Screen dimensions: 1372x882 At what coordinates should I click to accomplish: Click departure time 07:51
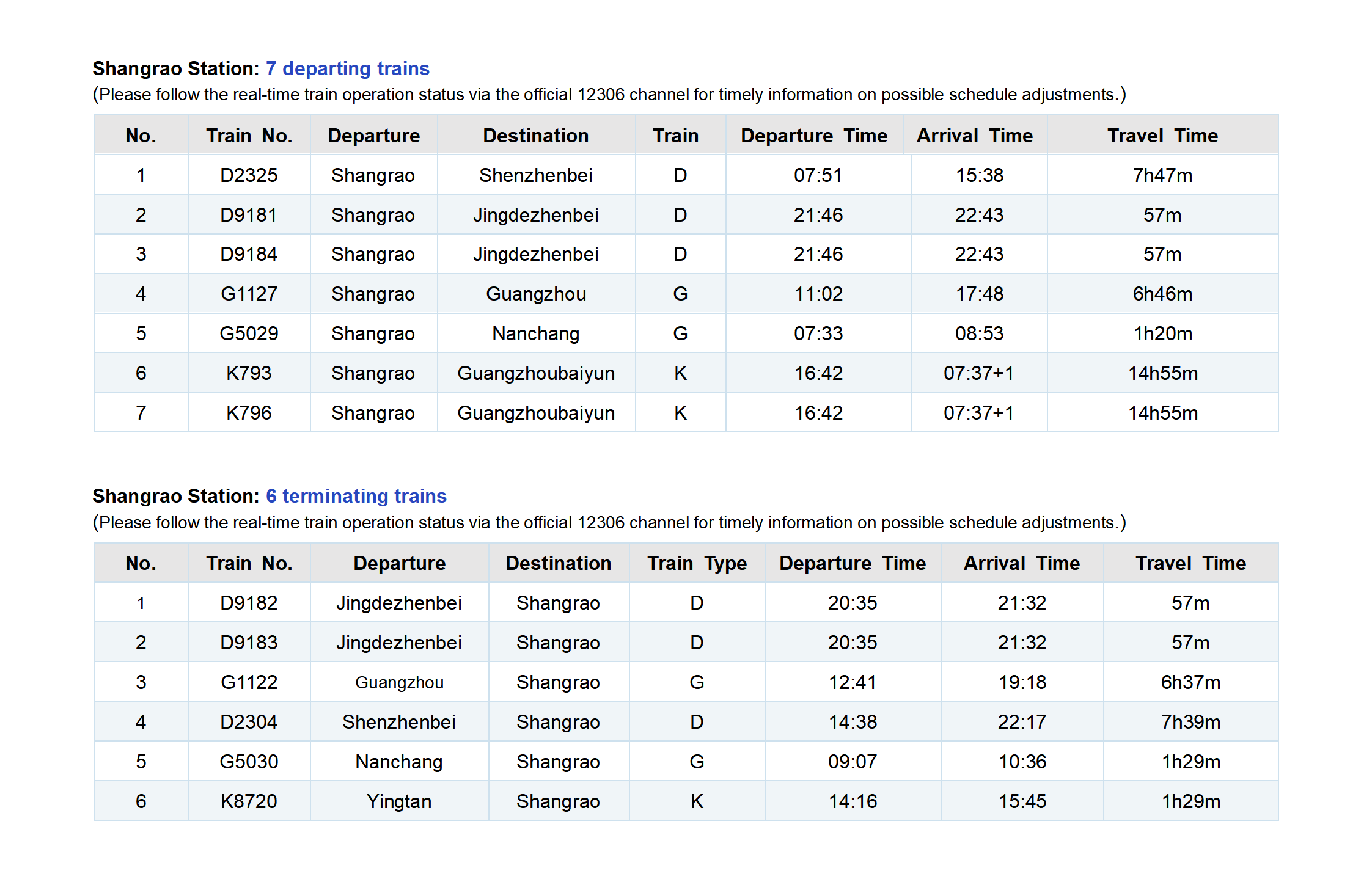coord(818,175)
